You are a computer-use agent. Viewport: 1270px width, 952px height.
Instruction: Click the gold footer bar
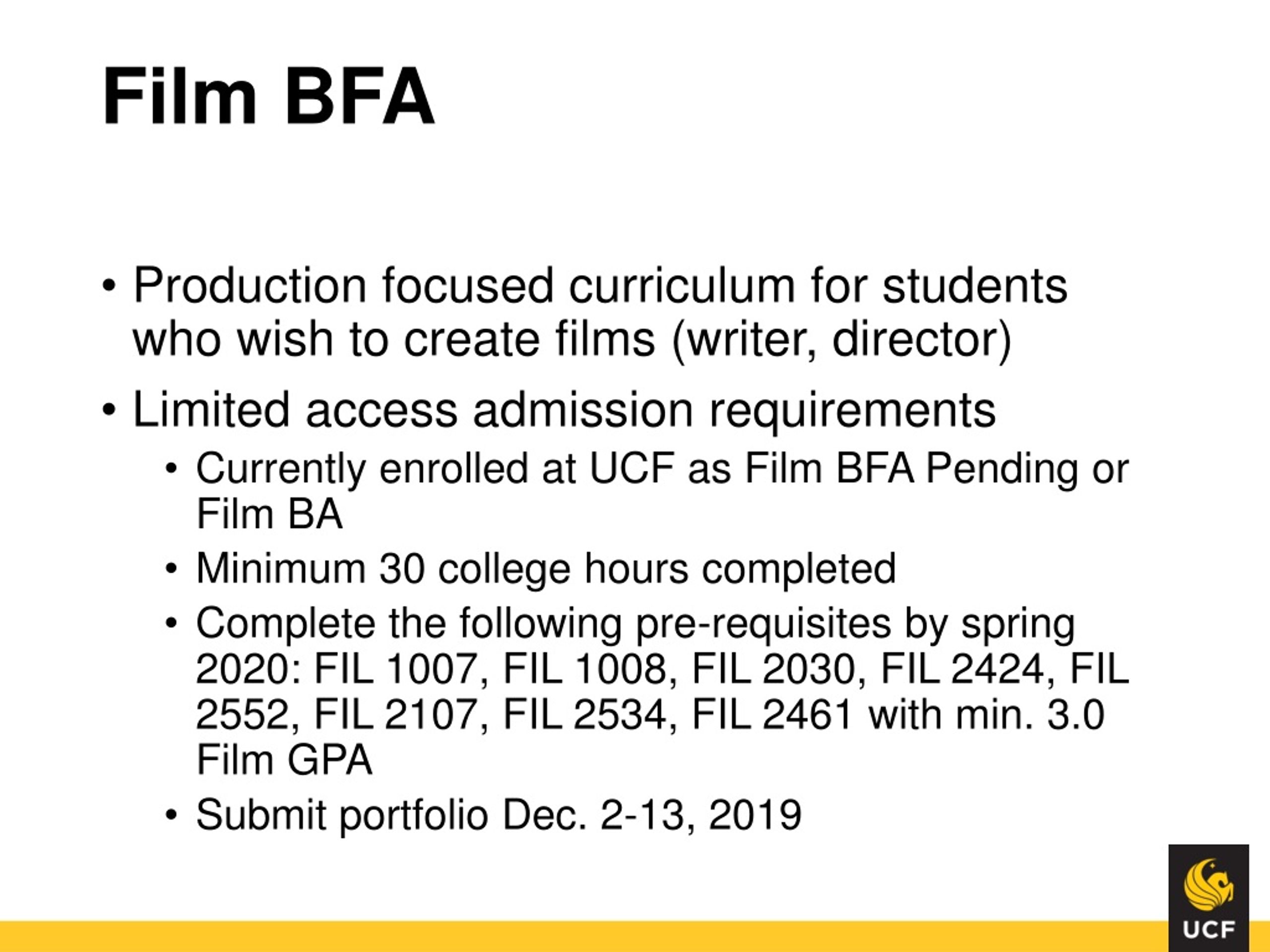pyautogui.click(x=584, y=937)
